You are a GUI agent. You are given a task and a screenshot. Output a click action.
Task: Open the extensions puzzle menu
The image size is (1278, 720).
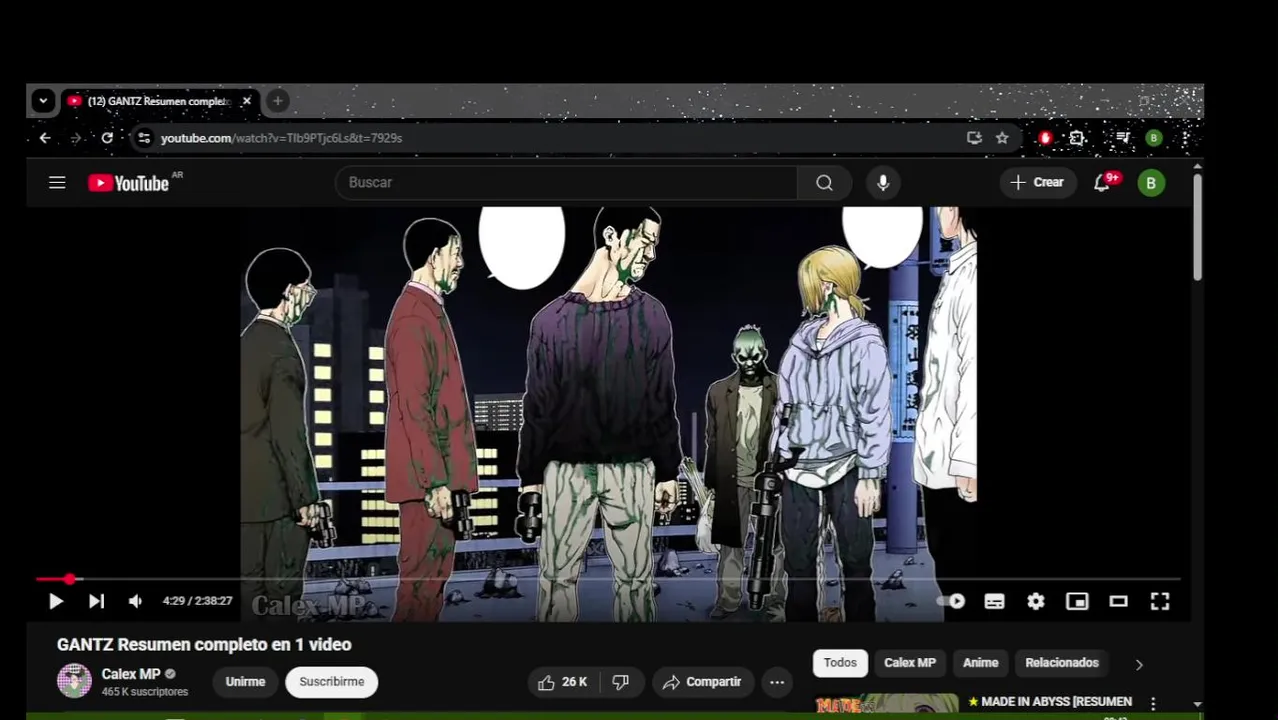pyautogui.click(x=1077, y=138)
